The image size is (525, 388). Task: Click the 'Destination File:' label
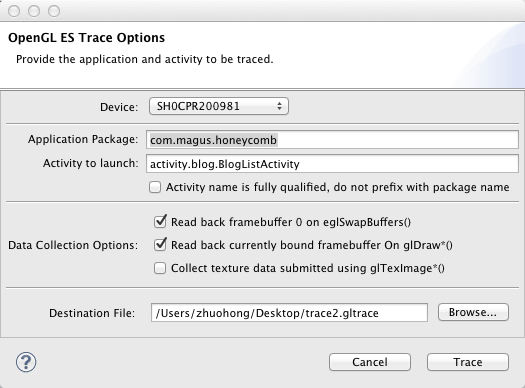click(92, 313)
